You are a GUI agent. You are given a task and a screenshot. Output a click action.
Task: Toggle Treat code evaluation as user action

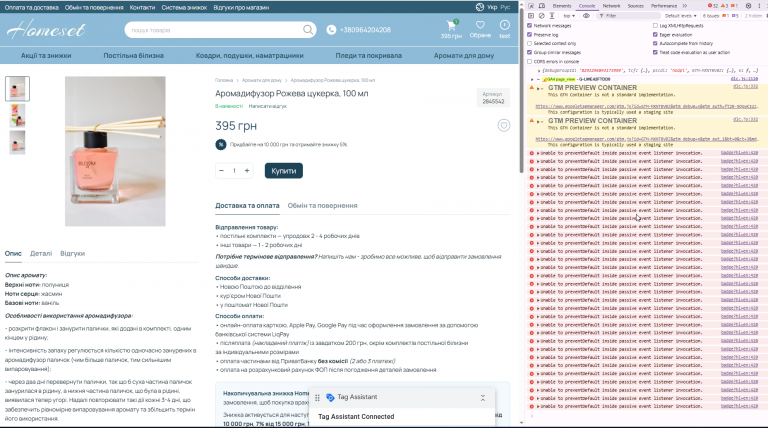coord(655,52)
